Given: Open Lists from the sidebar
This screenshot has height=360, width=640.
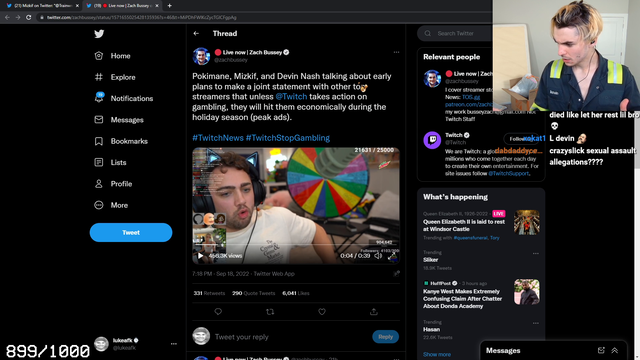Looking at the screenshot, I should [x=110, y=162].
